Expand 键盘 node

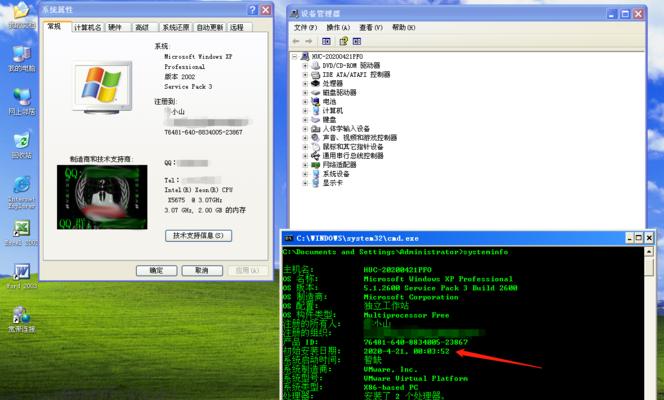(305, 120)
